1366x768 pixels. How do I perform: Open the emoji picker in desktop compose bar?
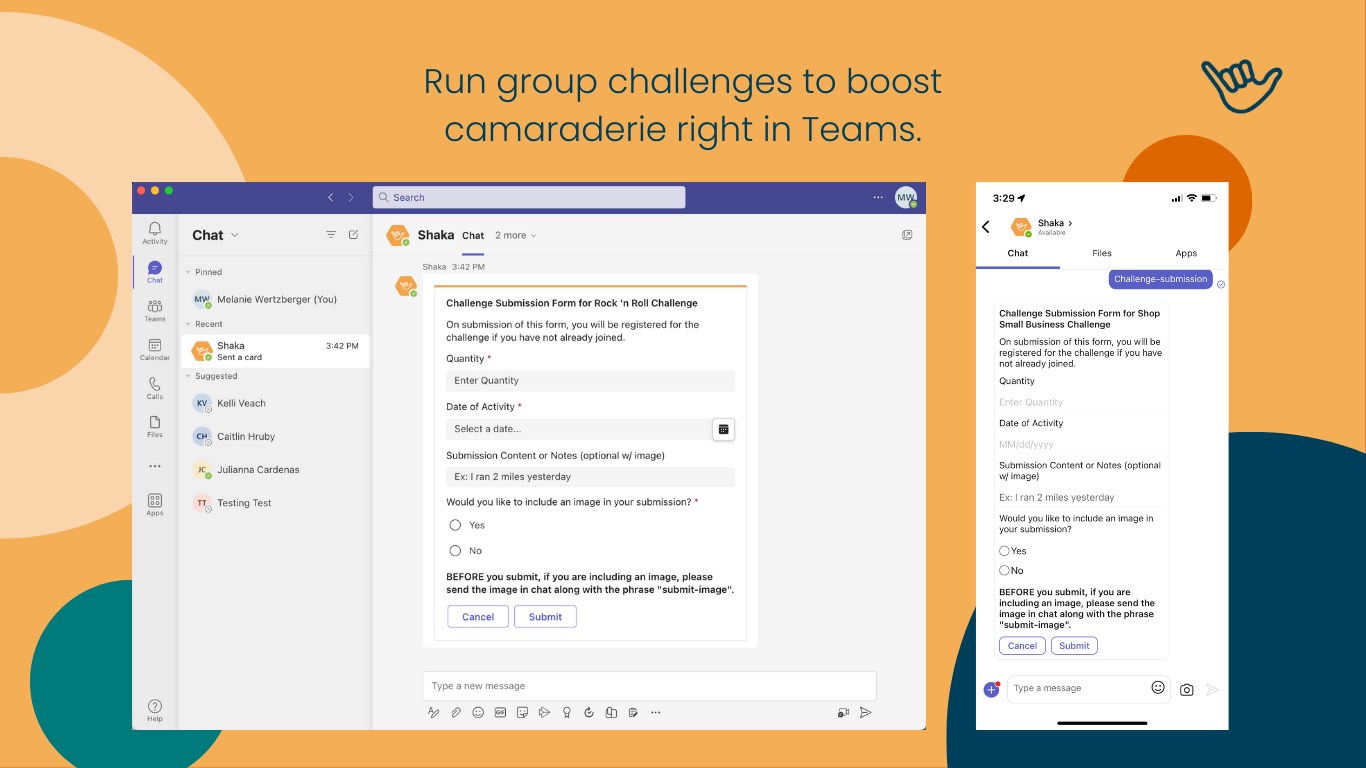pos(478,712)
